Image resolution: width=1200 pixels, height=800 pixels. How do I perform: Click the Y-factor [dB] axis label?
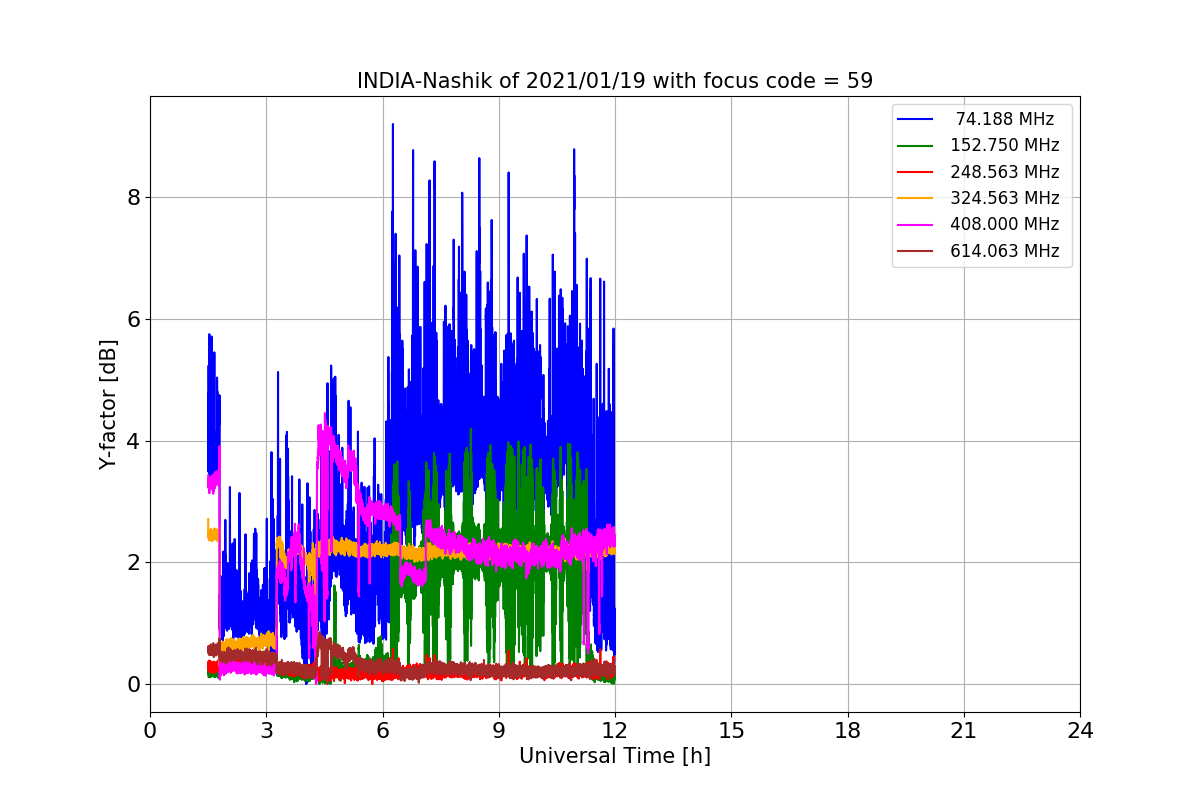108,404
